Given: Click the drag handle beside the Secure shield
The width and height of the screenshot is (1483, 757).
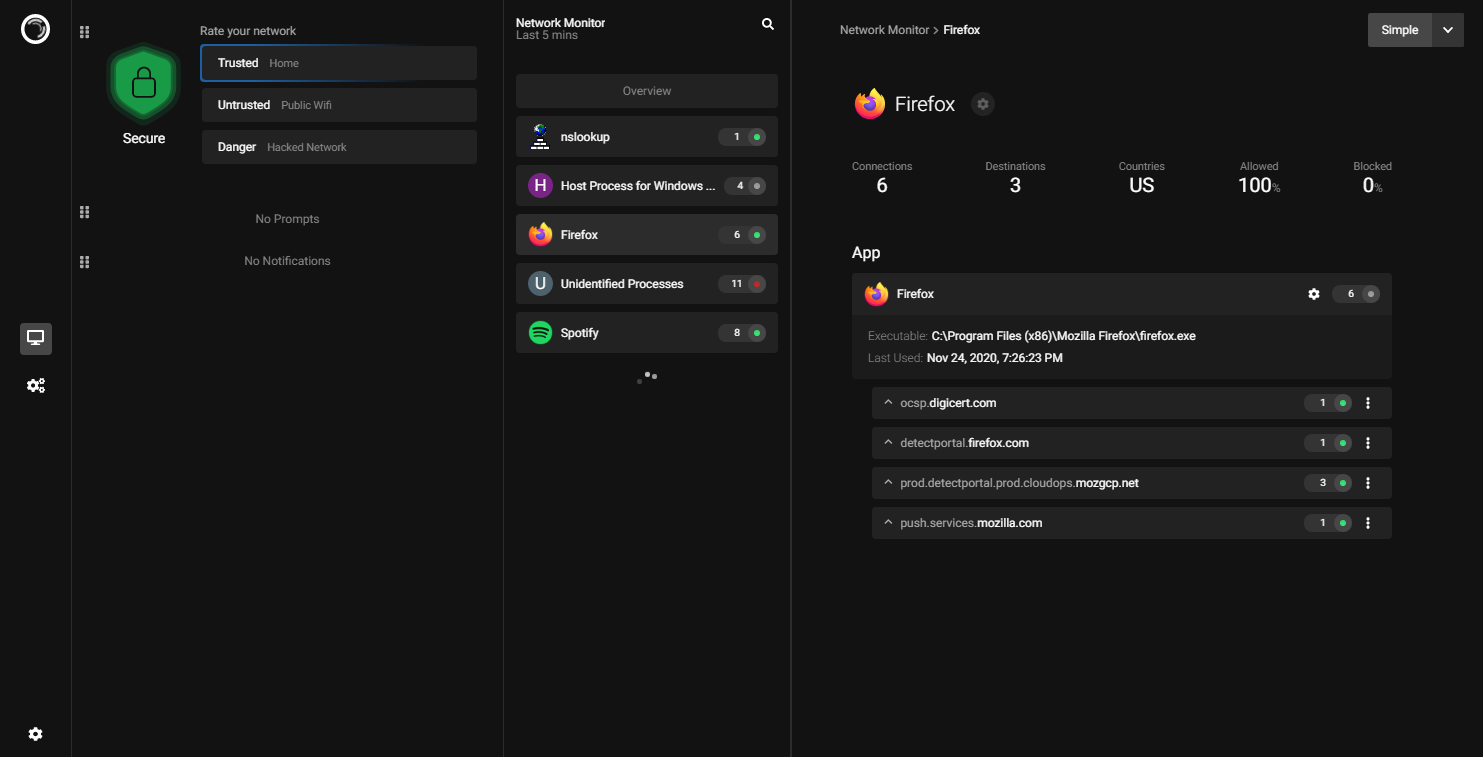Looking at the screenshot, I should point(85,32).
